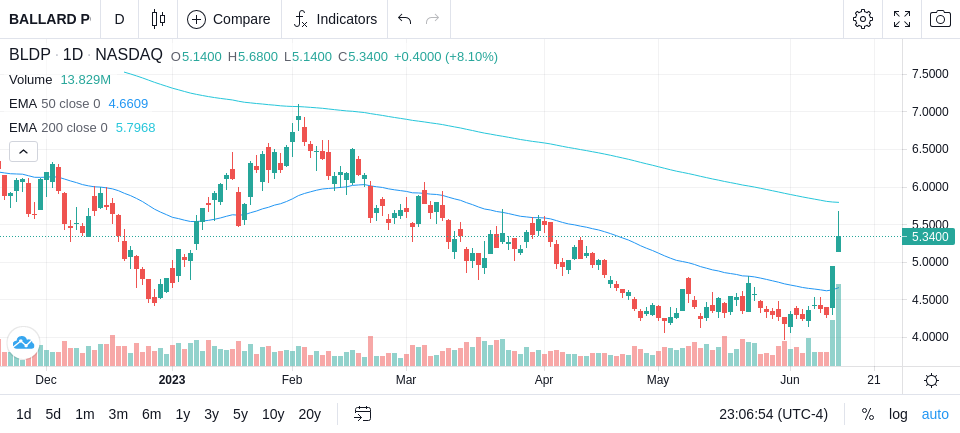Open the price axis settings gear
960x433 pixels.
point(931,381)
